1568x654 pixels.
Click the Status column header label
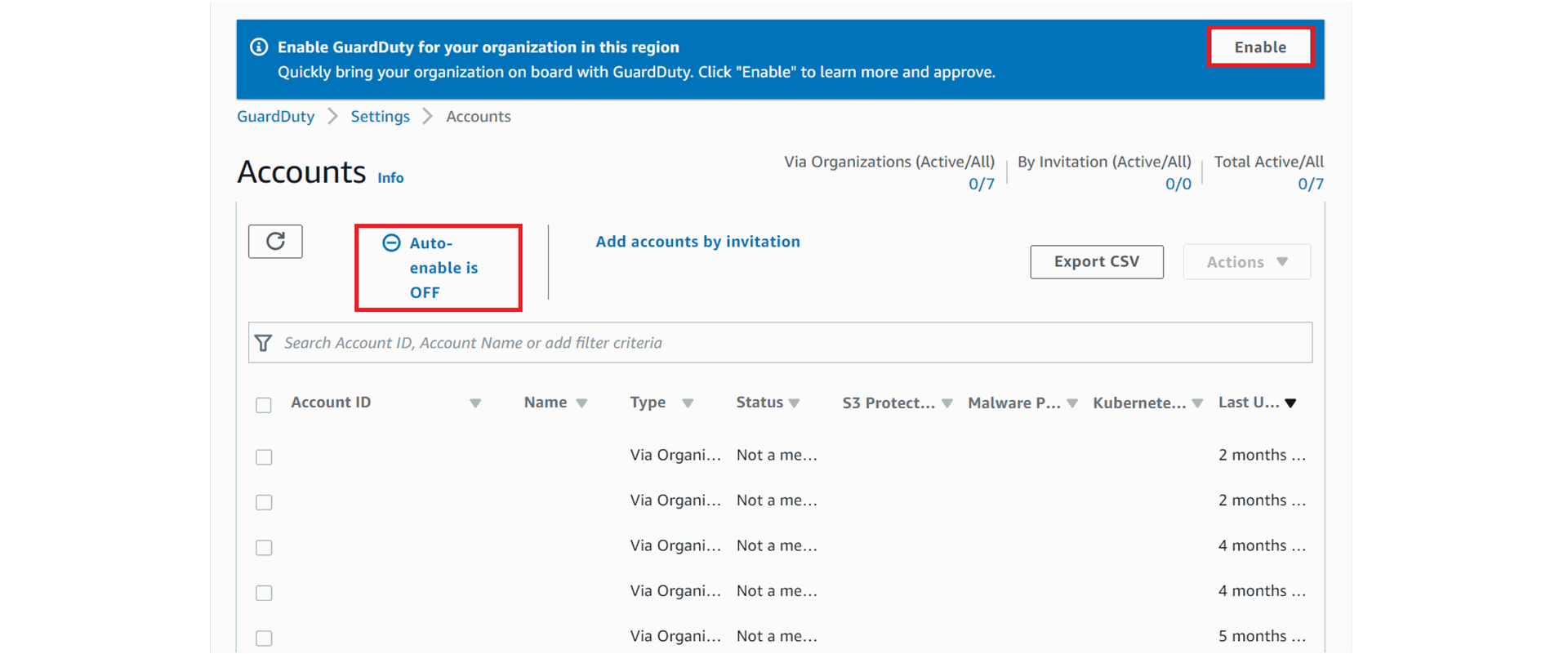759,403
